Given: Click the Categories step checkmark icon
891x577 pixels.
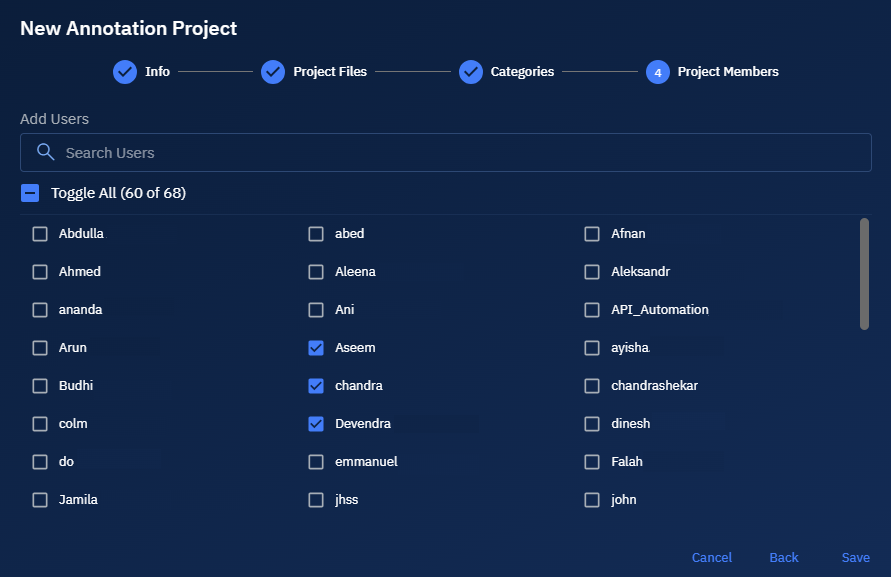Looking at the screenshot, I should pos(471,72).
